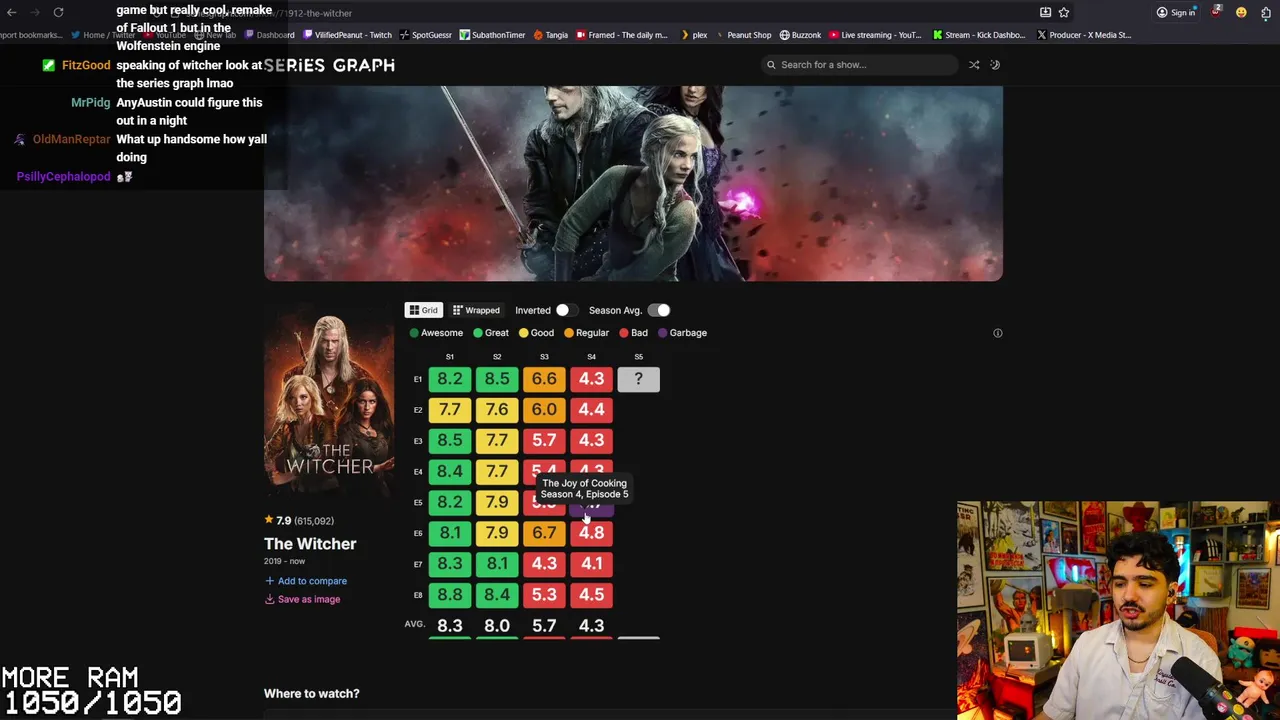
Task: Open the Producer X Media Studio bookmark
Action: [1084, 35]
